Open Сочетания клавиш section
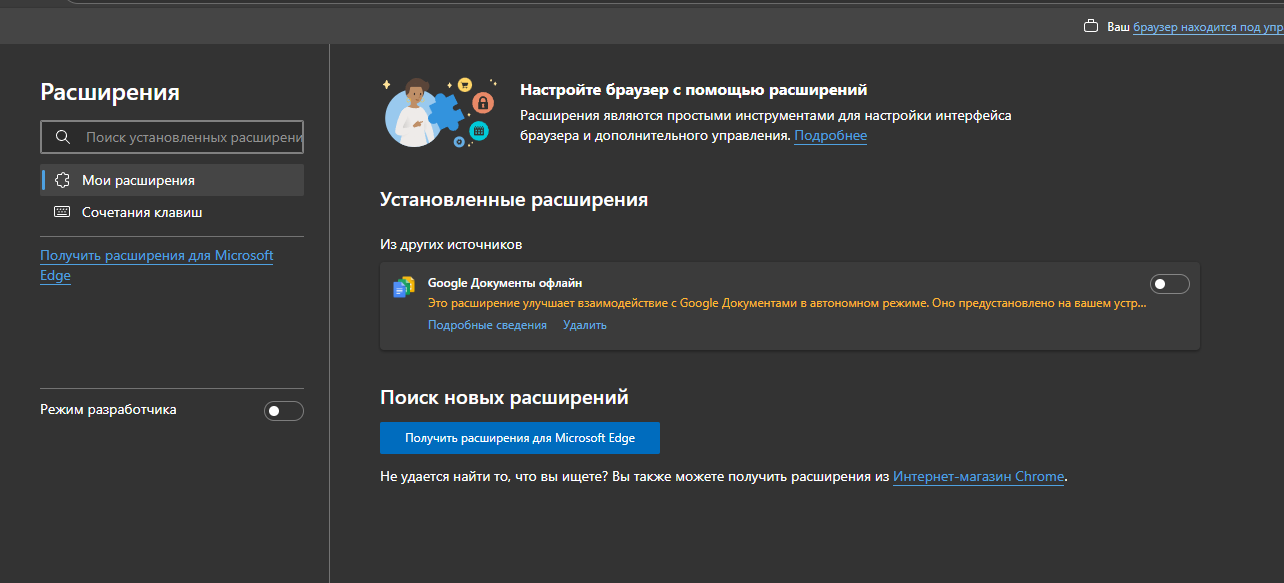Screen dimensions: 1284x583 [x=172, y=212]
